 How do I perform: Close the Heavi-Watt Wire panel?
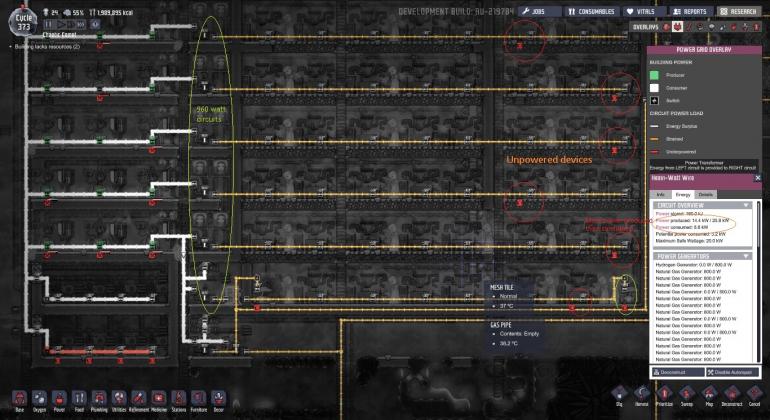(x=757, y=177)
